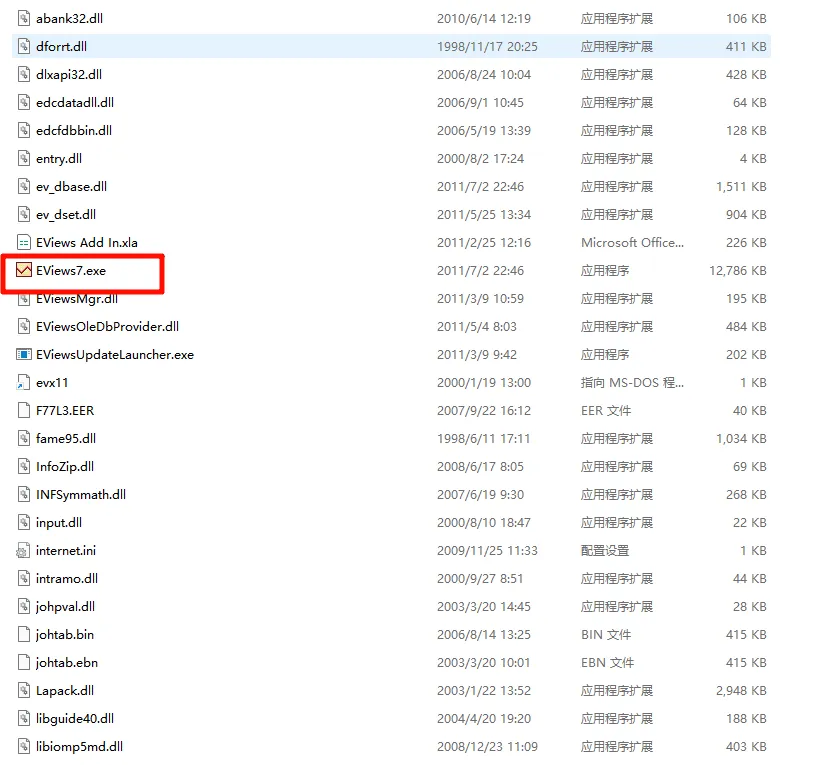Click the abank32.dll file icon
Image resolution: width=814 pixels, height=765 pixels.
pyautogui.click(x=24, y=19)
